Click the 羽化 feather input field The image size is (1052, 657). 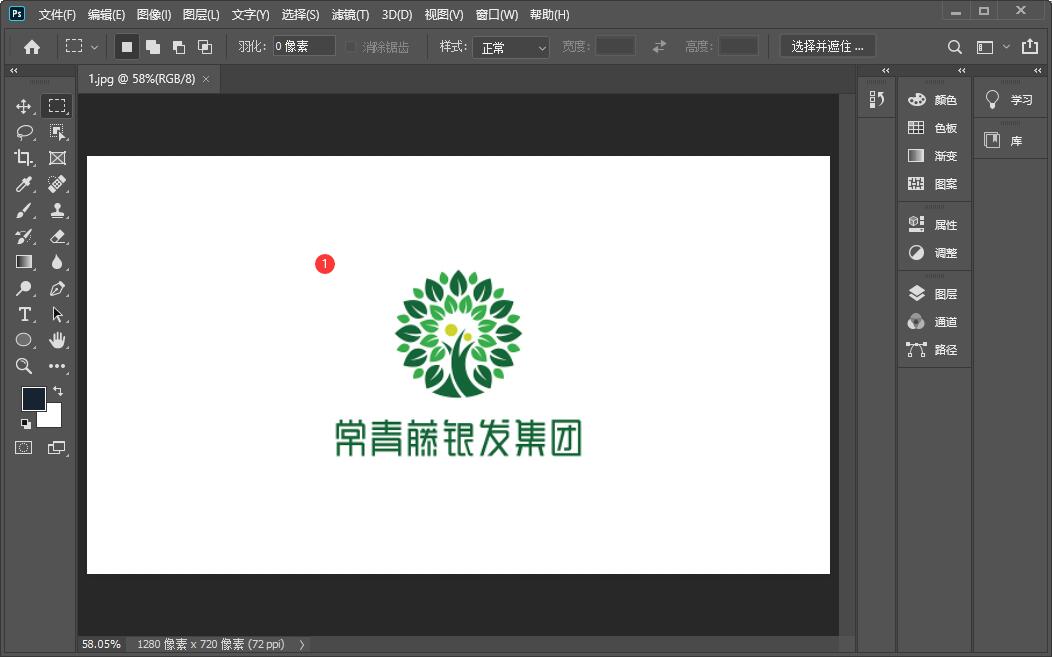[304, 46]
